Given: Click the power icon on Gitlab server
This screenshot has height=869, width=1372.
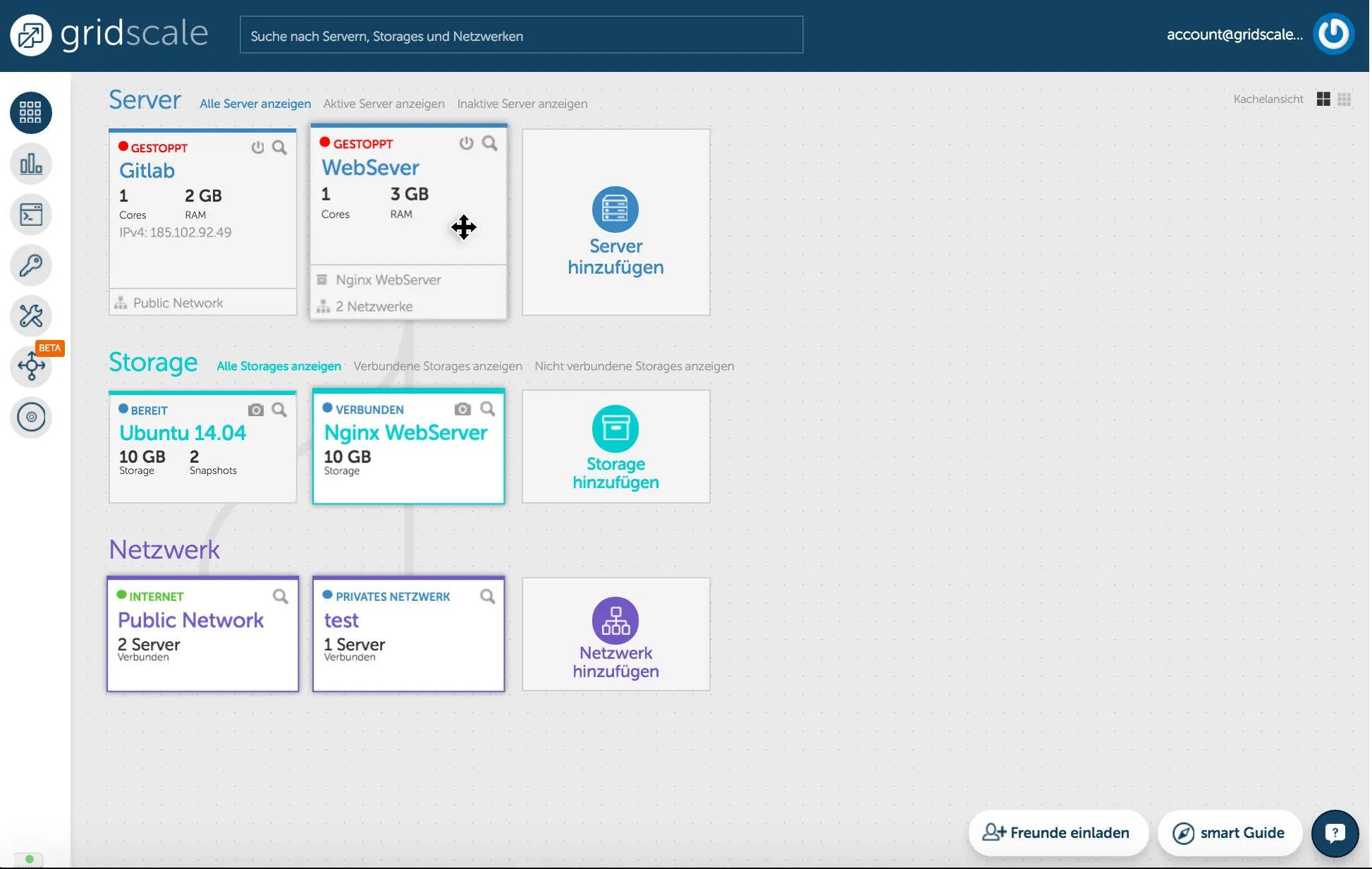Looking at the screenshot, I should 257,148.
